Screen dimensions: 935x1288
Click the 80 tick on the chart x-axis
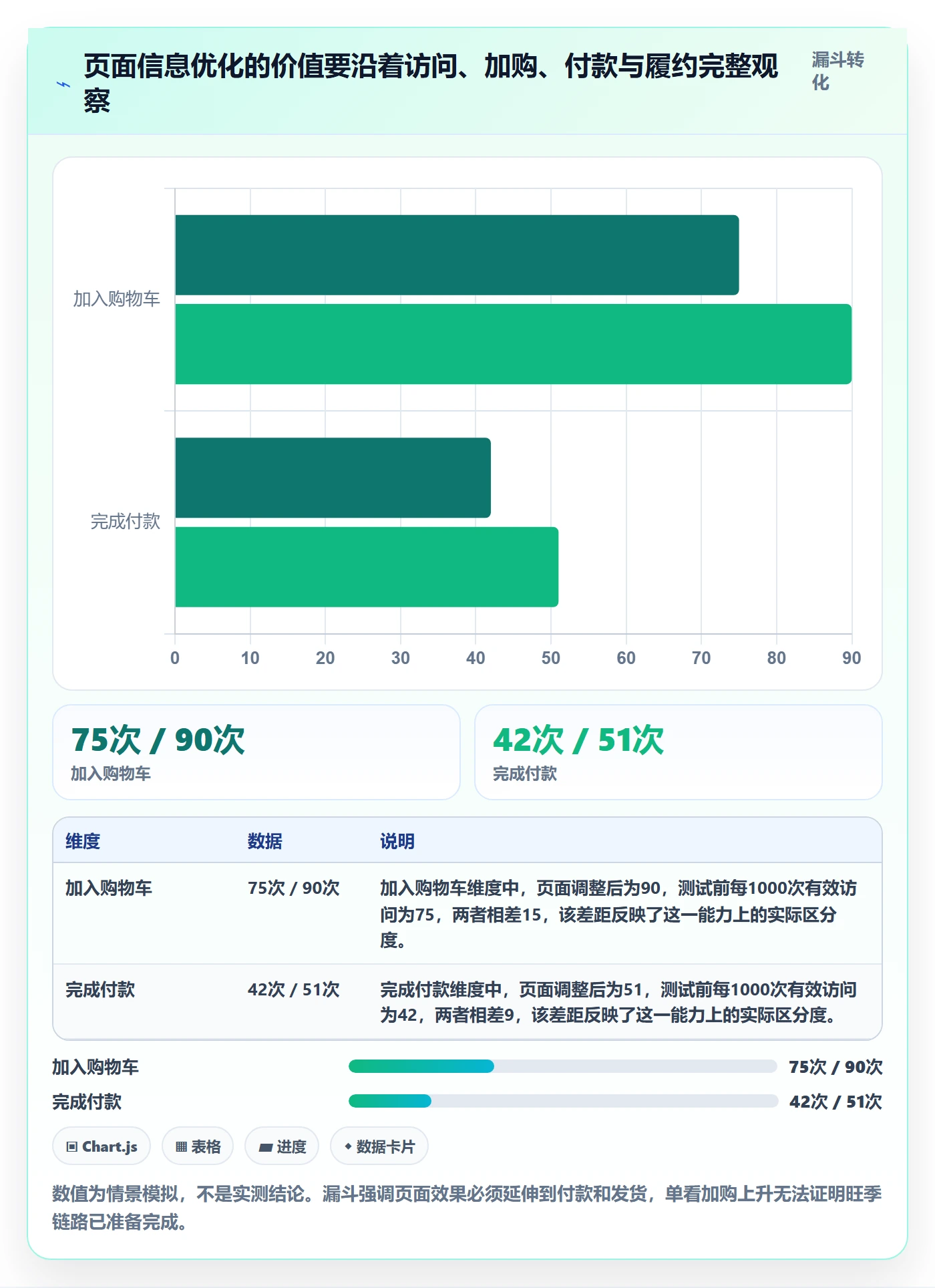click(776, 658)
